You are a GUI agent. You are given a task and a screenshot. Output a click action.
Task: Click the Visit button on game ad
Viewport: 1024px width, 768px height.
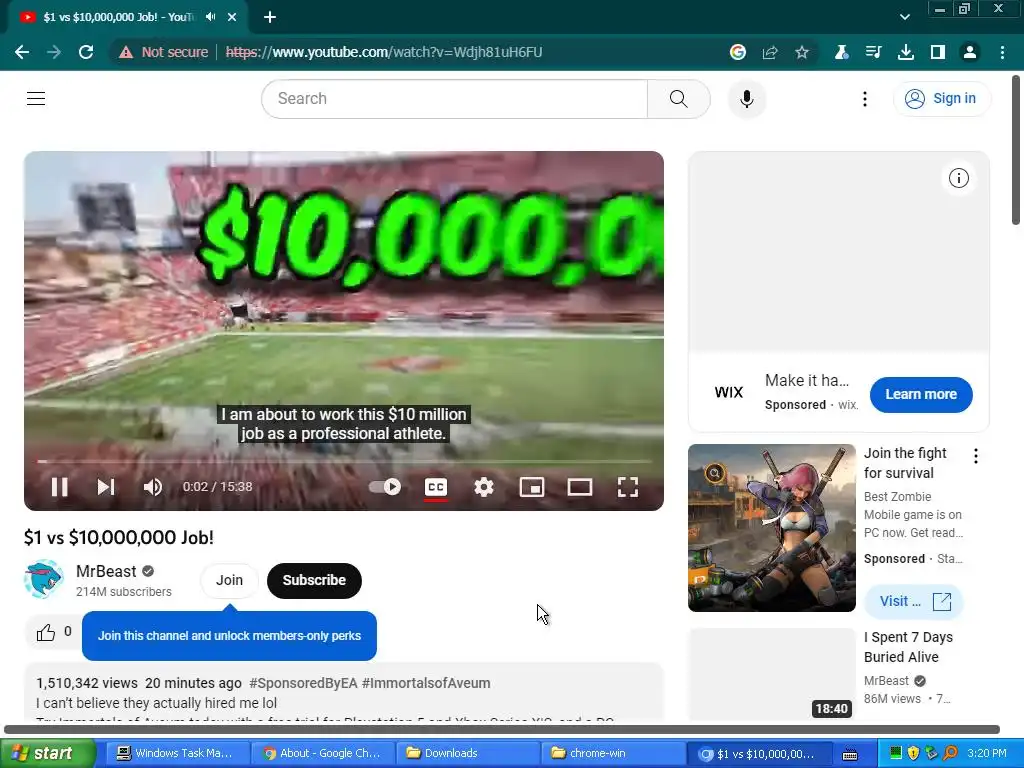(x=914, y=601)
